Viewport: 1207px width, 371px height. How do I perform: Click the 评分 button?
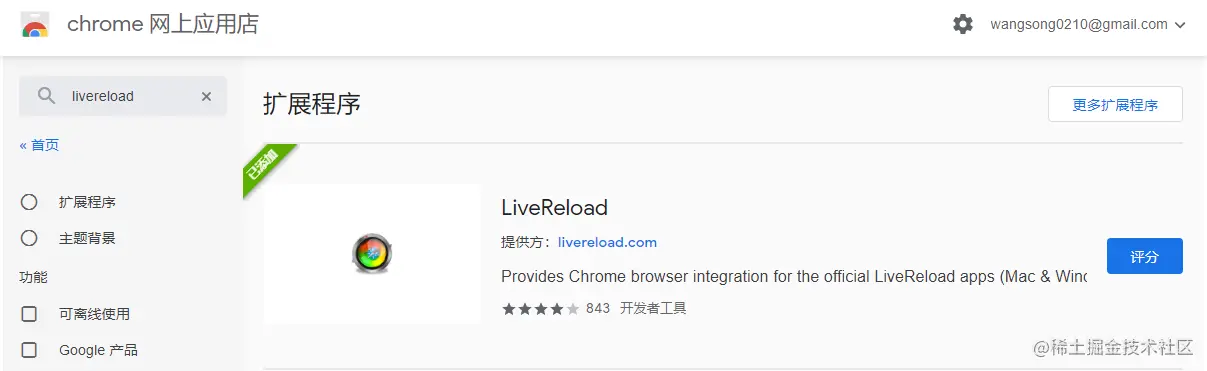[1145, 256]
